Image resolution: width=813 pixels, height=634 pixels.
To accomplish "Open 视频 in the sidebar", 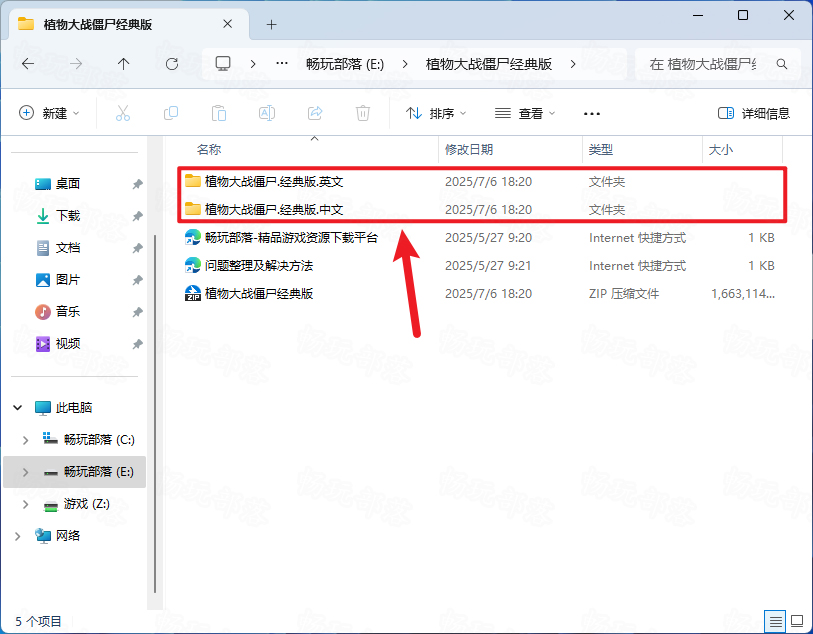I will [67, 344].
